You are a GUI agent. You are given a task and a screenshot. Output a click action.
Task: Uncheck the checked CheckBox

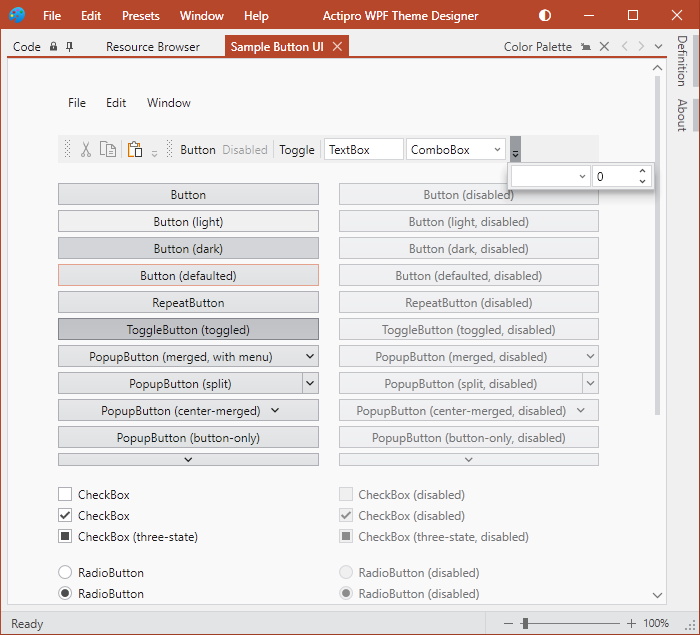[65, 515]
